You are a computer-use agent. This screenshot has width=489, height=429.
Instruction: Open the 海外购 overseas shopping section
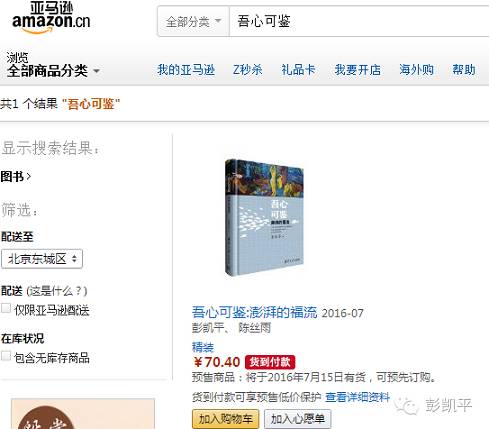(416, 70)
